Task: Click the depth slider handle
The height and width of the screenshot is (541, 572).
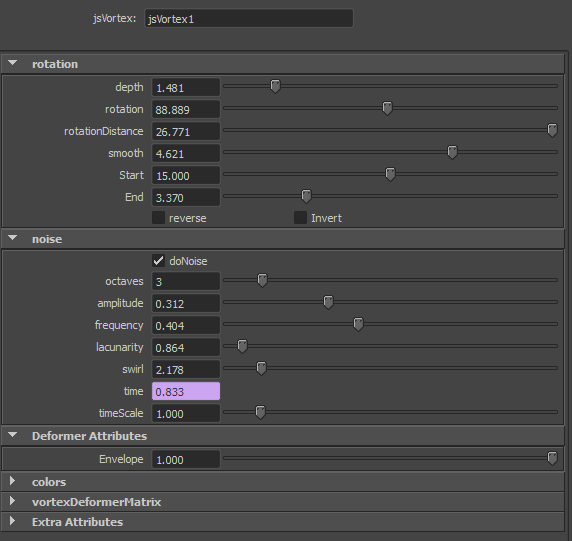Action: pos(275,86)
